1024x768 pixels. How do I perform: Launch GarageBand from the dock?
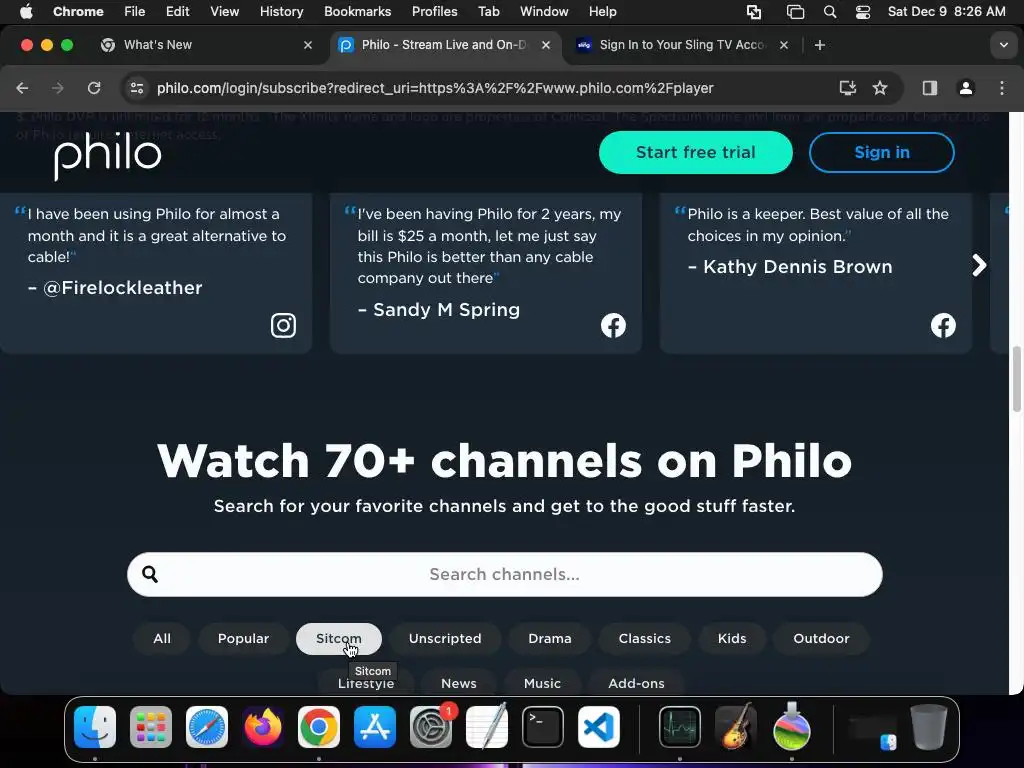(736, 727)
